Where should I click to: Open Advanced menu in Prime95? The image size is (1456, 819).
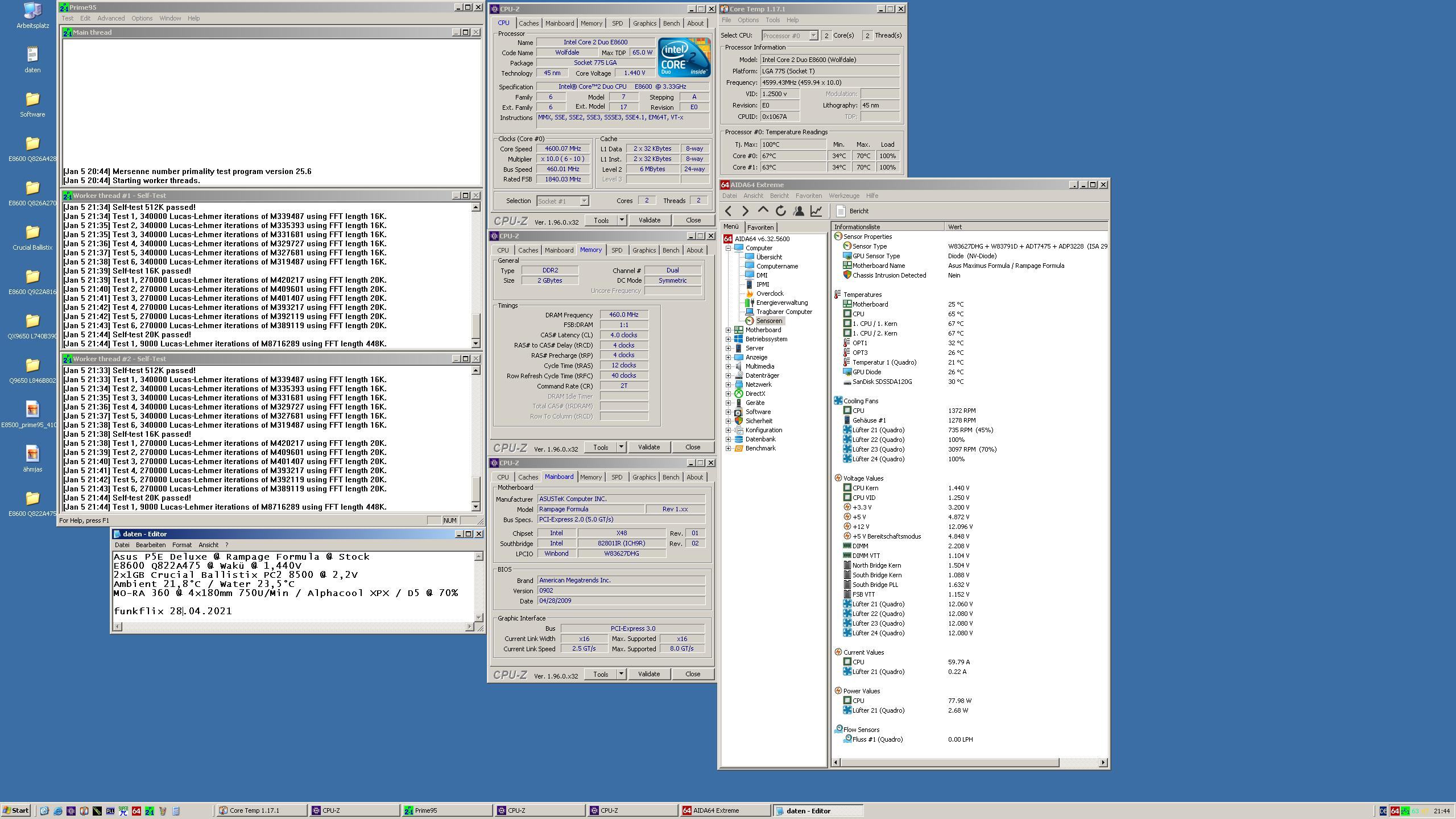(110, 18)
